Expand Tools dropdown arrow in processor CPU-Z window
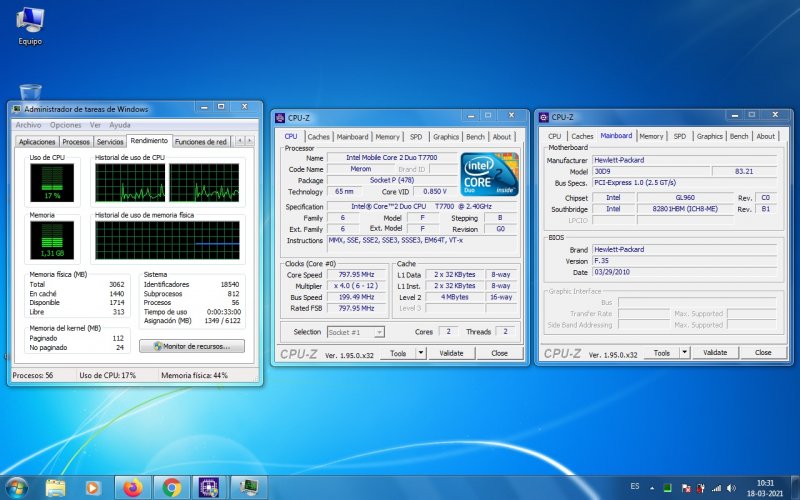The width and height of the screenshot is (800, 500). (421, 353)
